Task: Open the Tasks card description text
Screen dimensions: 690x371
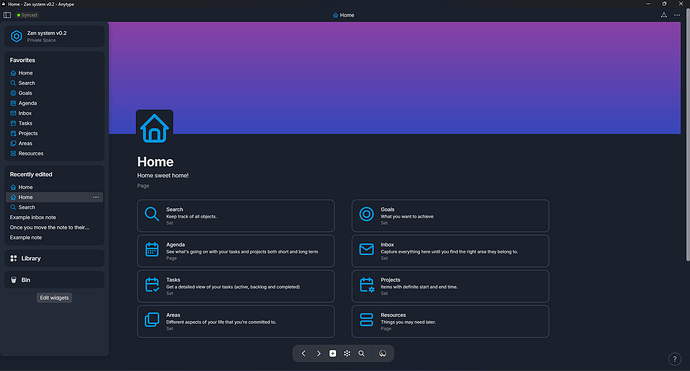Action: coord(233,287)
